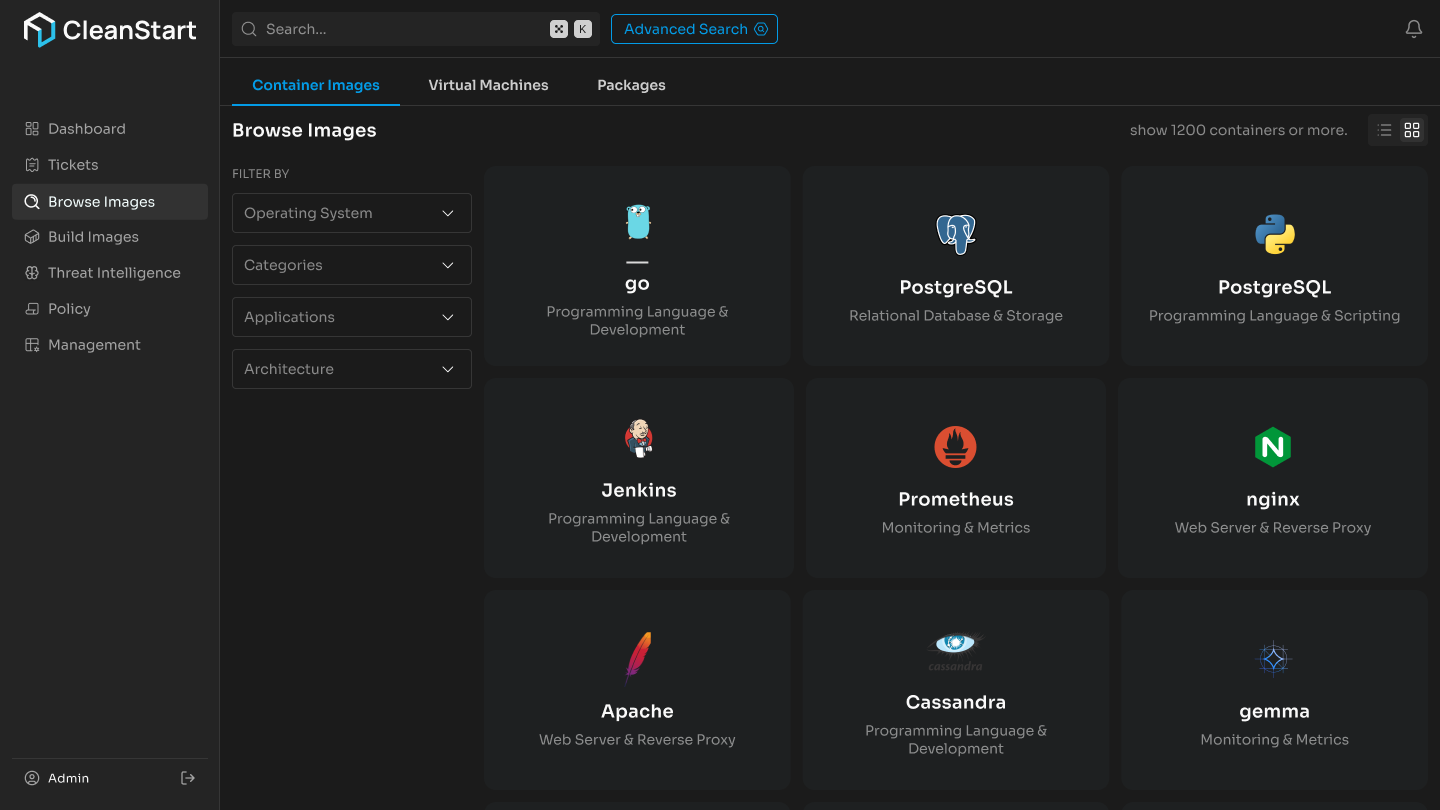Click the Go gopher logo

tap(638, 221)
